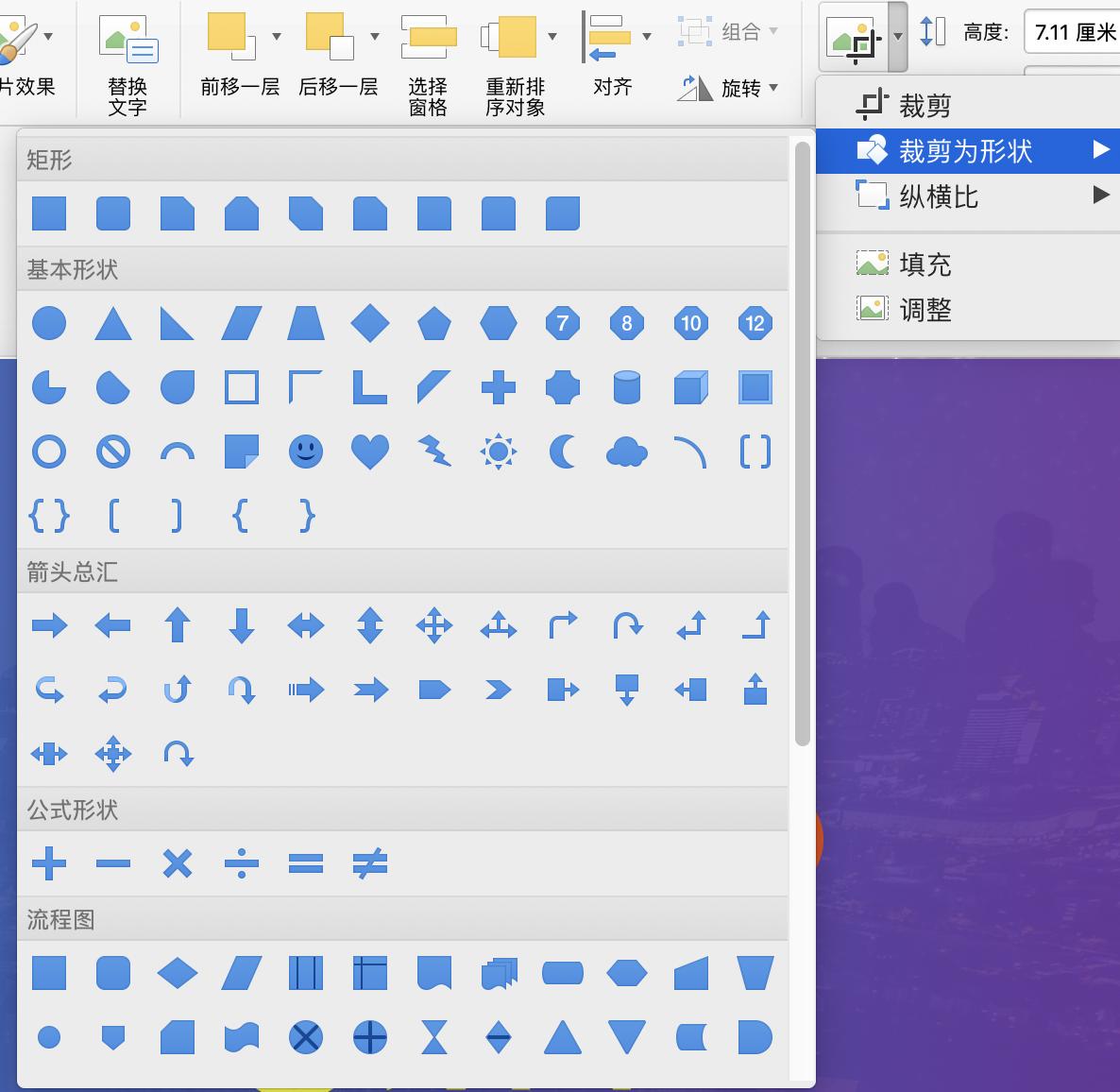Click the 替换文字 (Alt Text) button

(127, 63)
